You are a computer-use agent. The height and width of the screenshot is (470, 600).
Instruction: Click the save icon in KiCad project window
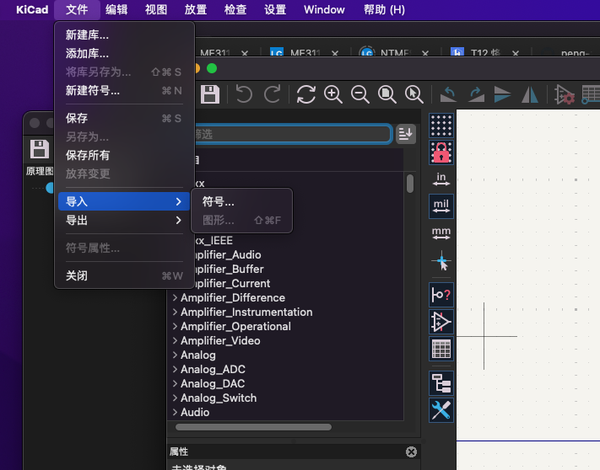point(39,149)
